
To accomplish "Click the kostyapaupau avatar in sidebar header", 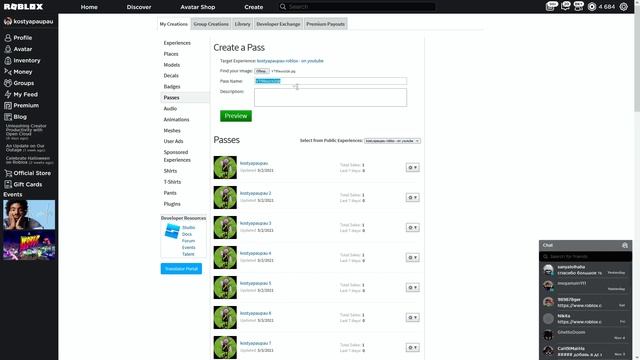I will pos(8,21).
